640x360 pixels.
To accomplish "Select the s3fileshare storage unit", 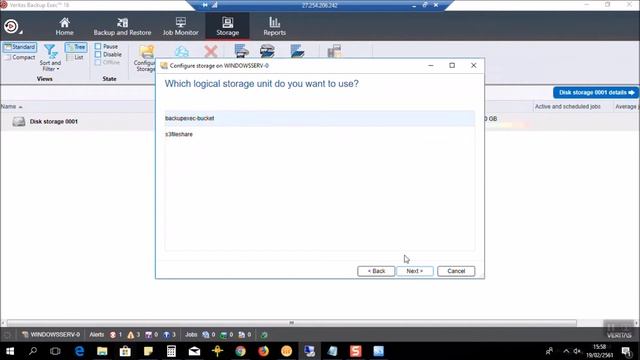I will [320, 134].
